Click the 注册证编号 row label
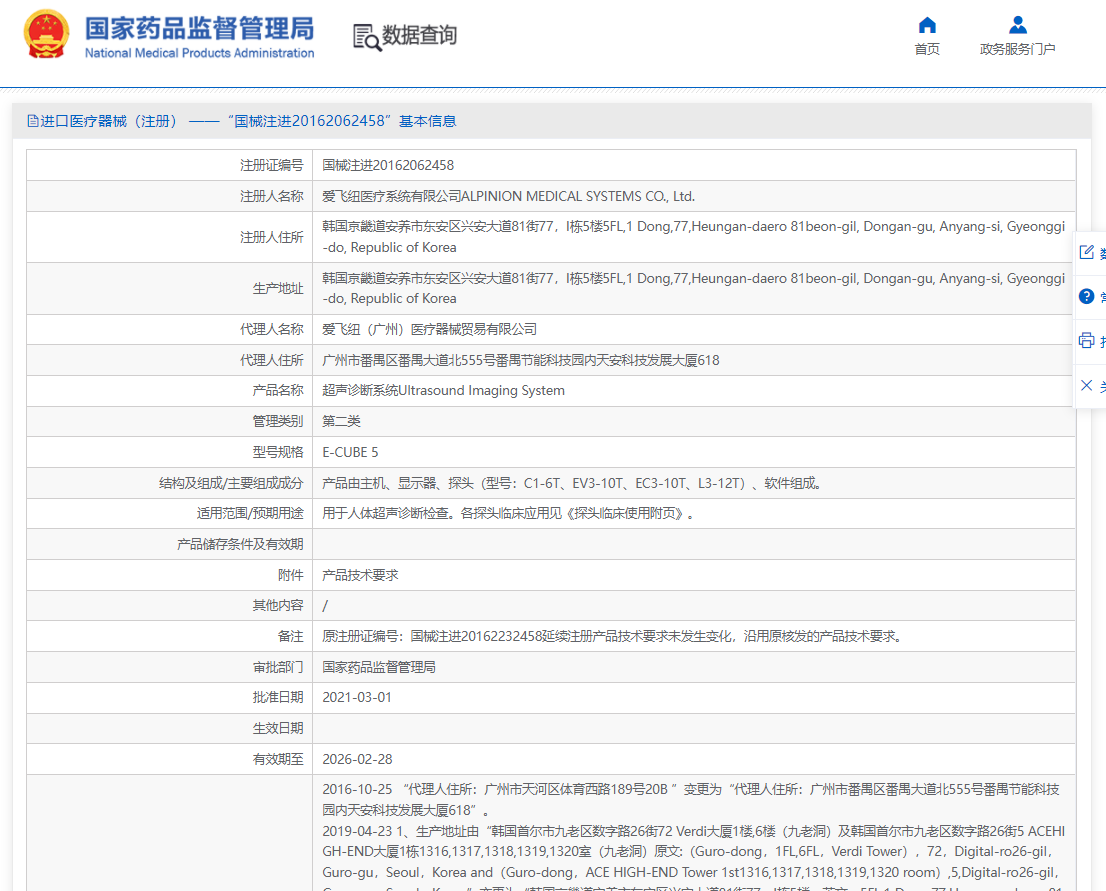This screenshot has height=891, width=1106. 272,165
